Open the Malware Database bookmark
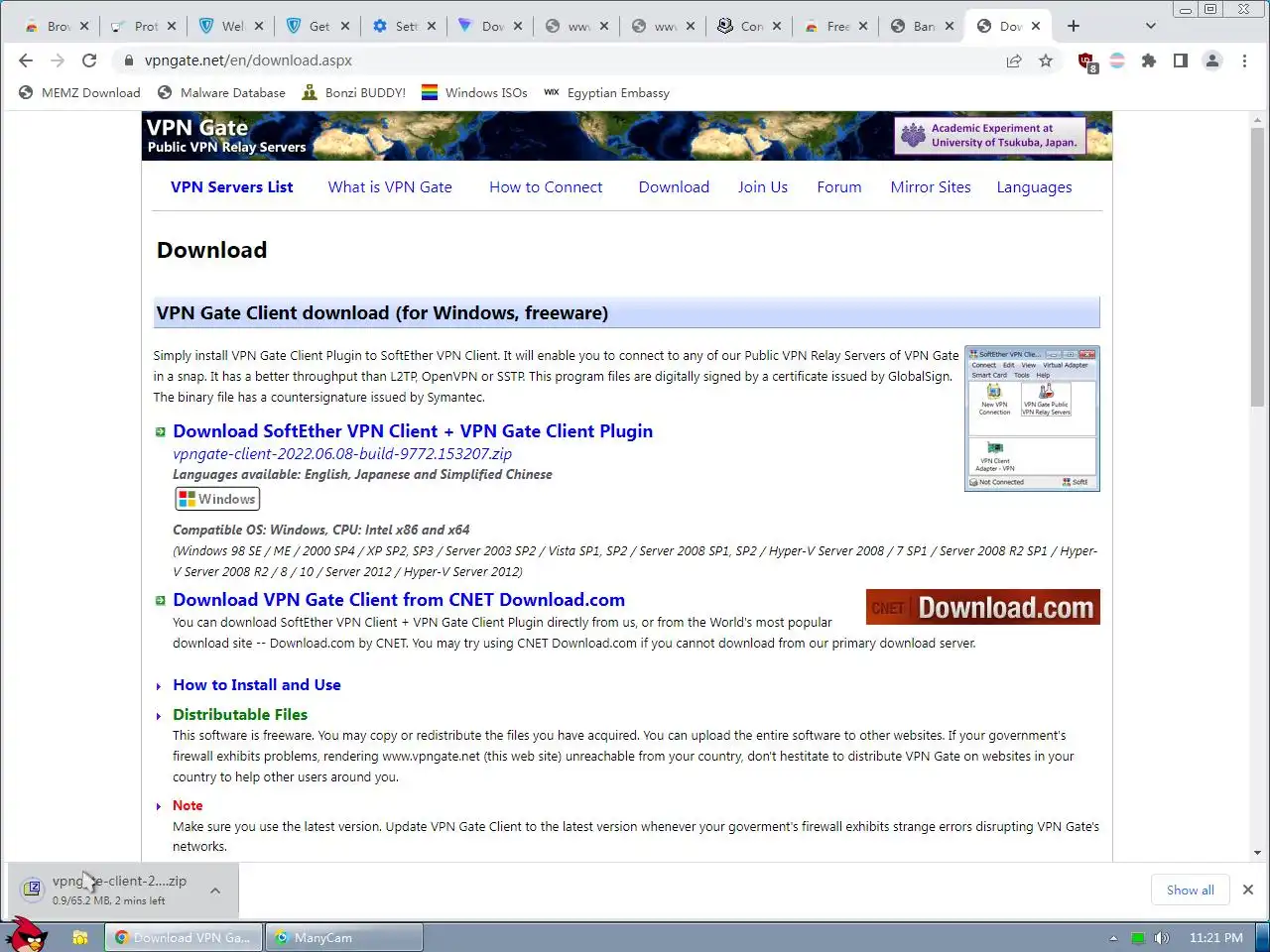This screenshot has height=952, width=1270. click(x=221, y=93)
